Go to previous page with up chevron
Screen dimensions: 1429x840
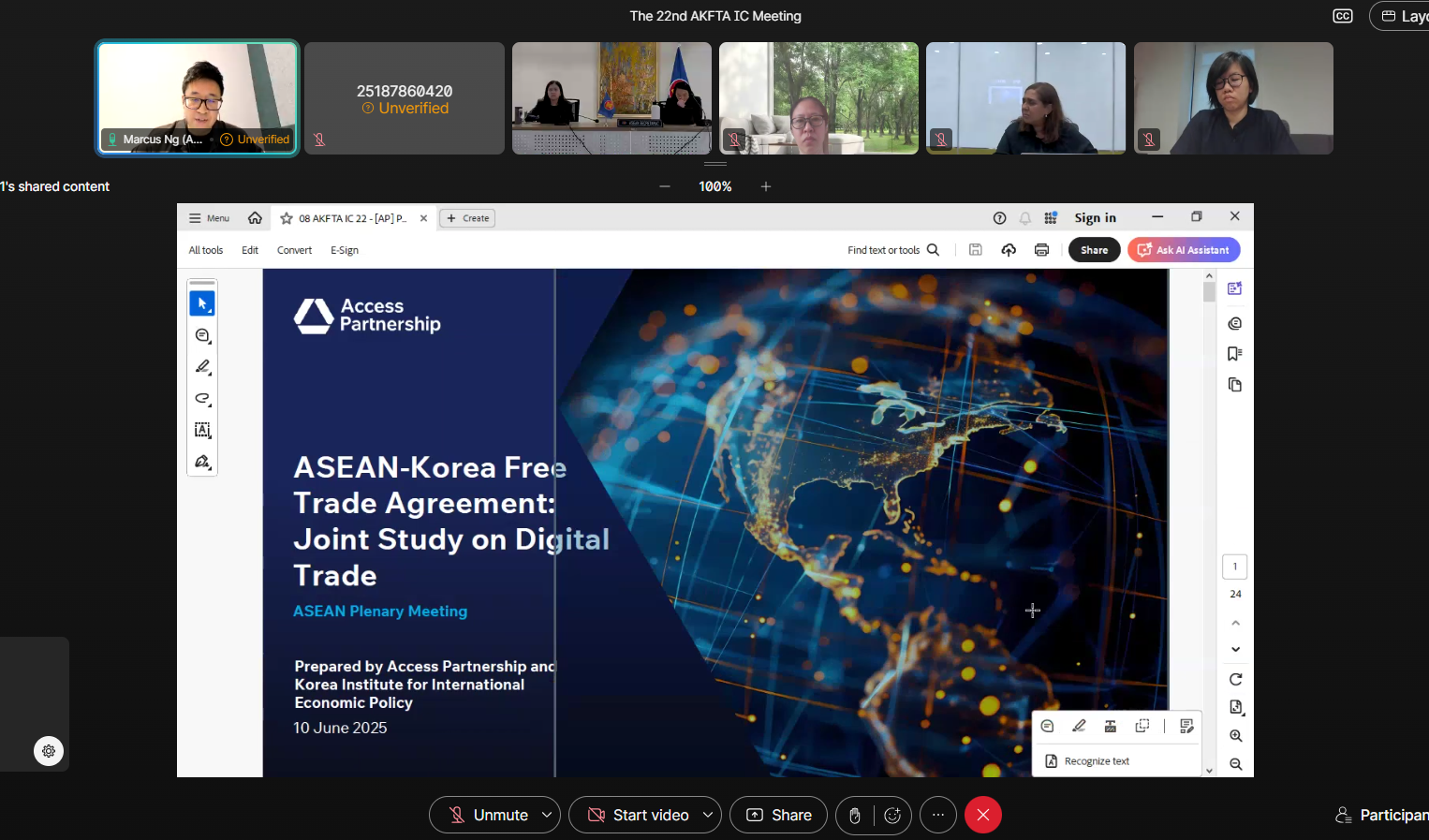click(1235, 623)
